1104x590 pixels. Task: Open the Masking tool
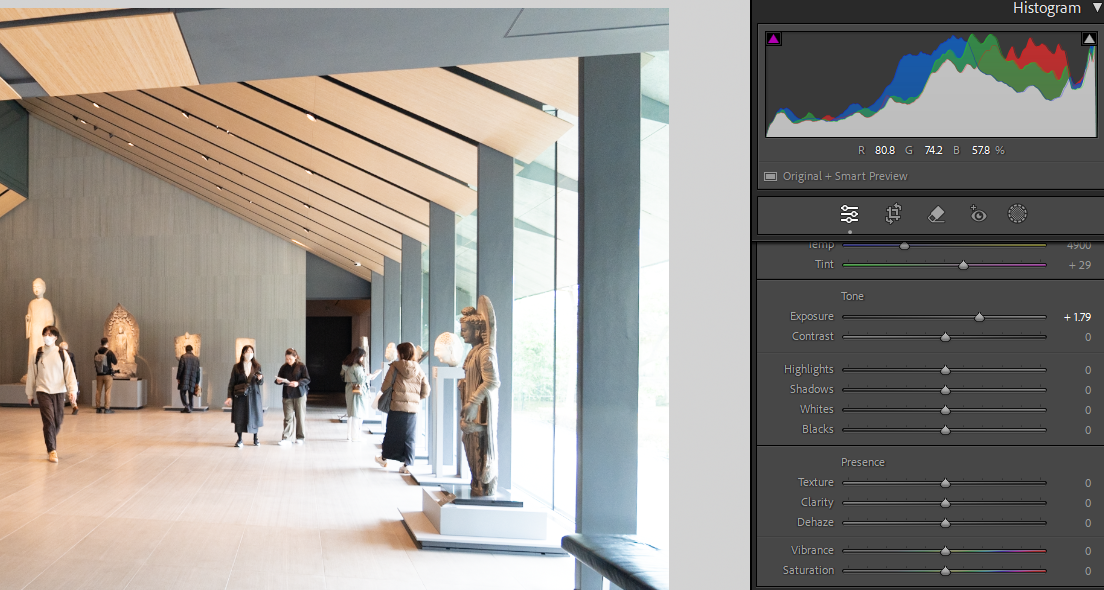click(1017, 214)
